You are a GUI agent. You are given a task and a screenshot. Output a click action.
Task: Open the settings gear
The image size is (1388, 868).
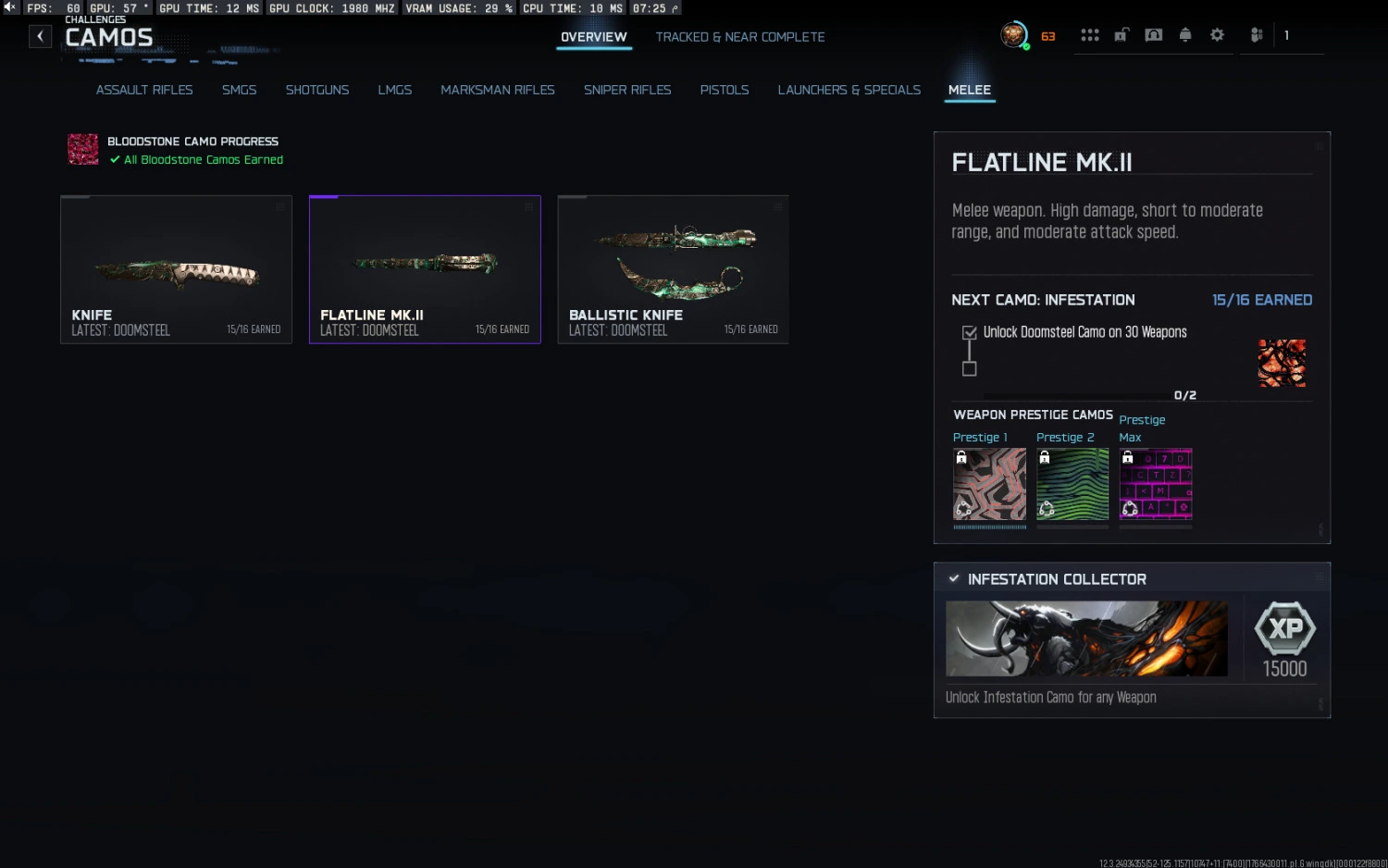click(x=1218, y=35)
